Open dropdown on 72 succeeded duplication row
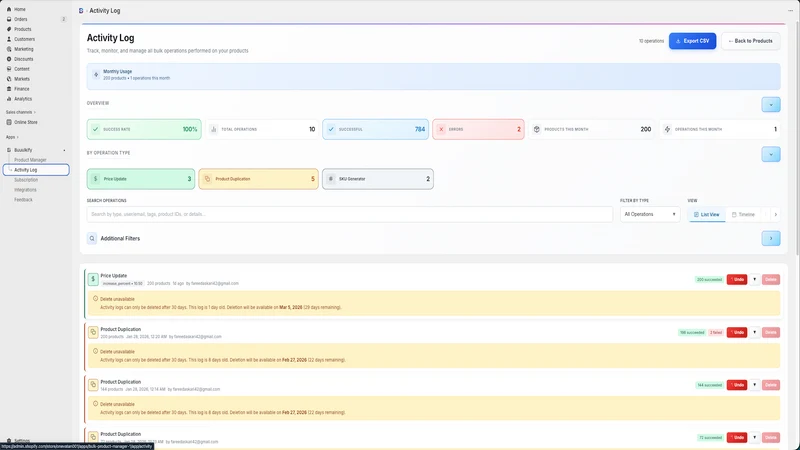Image resolution: width=800 pixels, height=450 pixels. [x=755, y=437]
